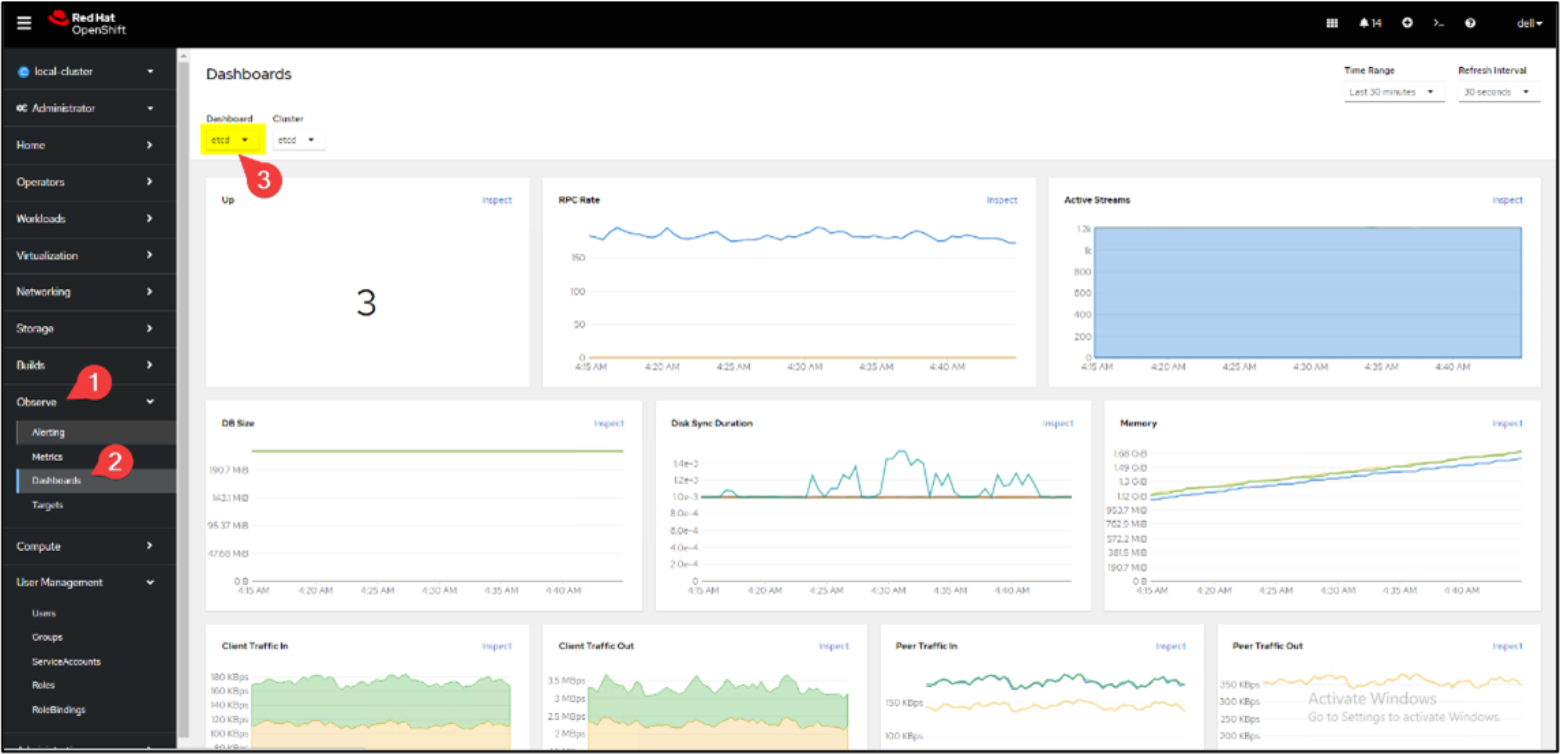This screenshot has width=1561, height=755.
Task: Click Inspect on Client Traffic Out panel
Action: 834,646
